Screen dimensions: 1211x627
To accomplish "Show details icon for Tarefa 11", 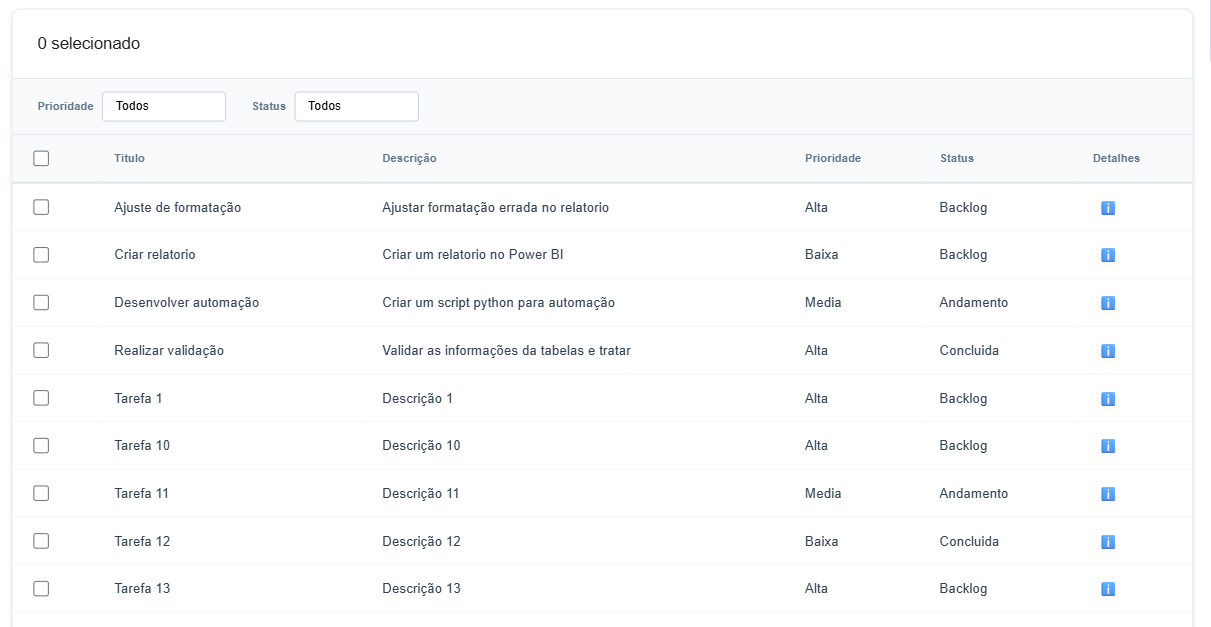I will coord(1107,494).
